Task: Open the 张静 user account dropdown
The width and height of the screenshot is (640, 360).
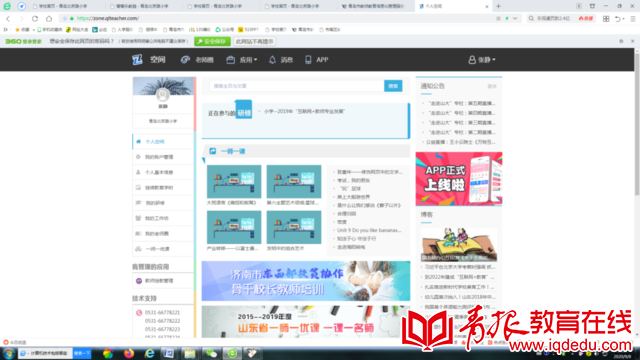Action: [482, 60]
